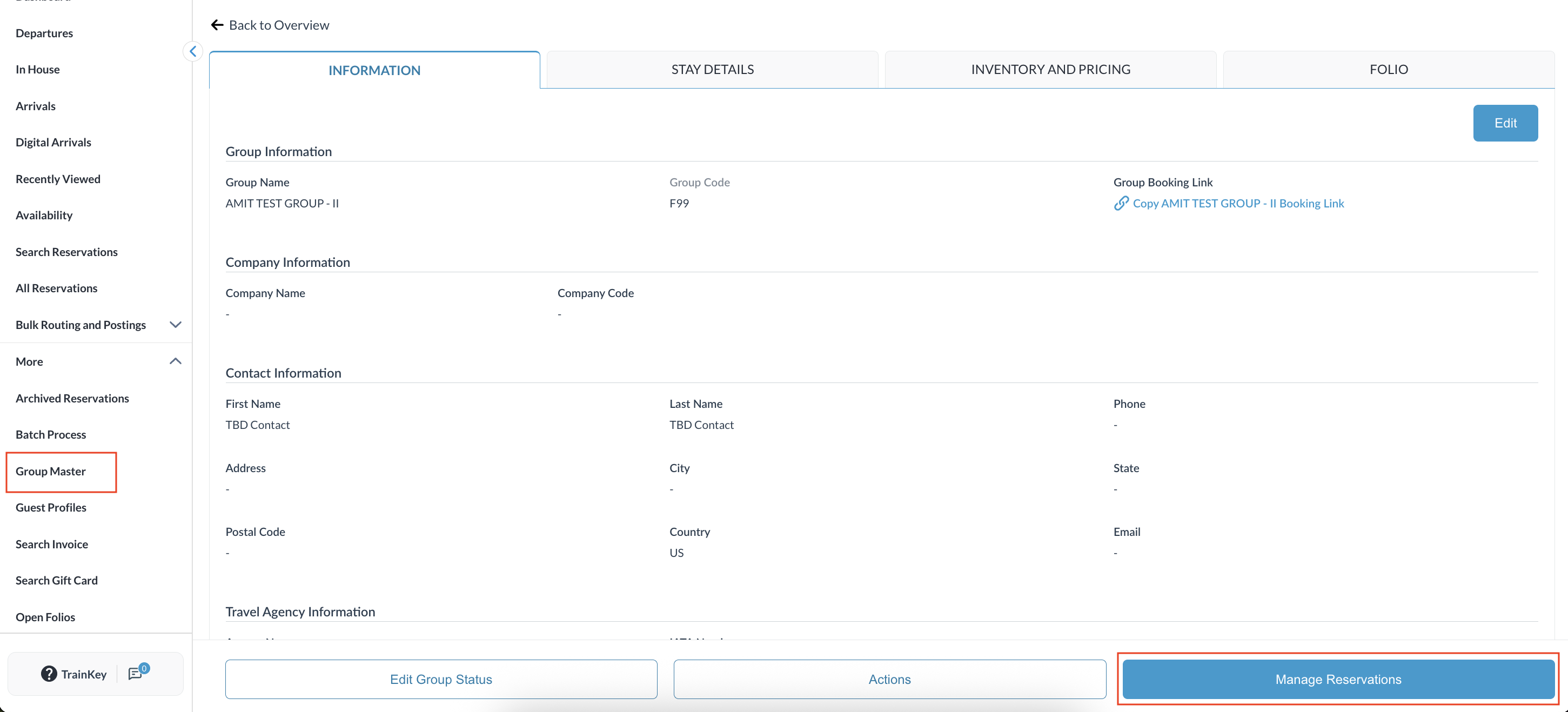Click the TrainKey label
This screenshot has height=712, width=1568.
tap(84, 674)
